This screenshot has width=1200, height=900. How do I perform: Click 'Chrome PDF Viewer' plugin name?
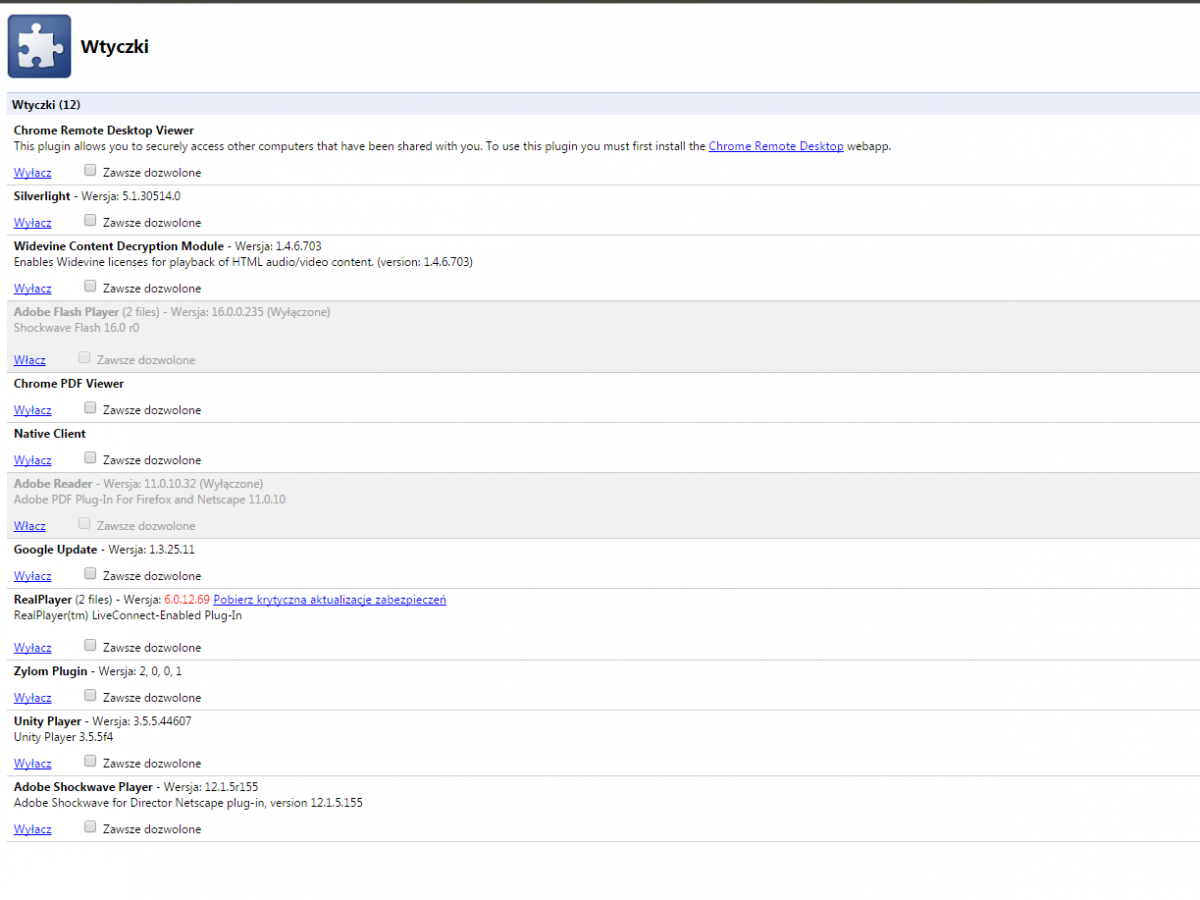pyautogui.click(x=69, y=384)
